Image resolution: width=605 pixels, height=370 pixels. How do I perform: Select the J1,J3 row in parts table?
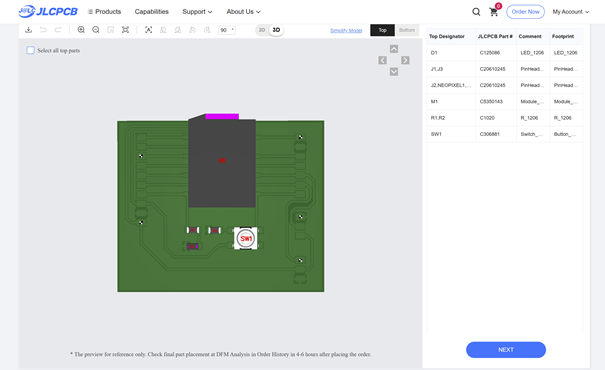pos(505,69)
